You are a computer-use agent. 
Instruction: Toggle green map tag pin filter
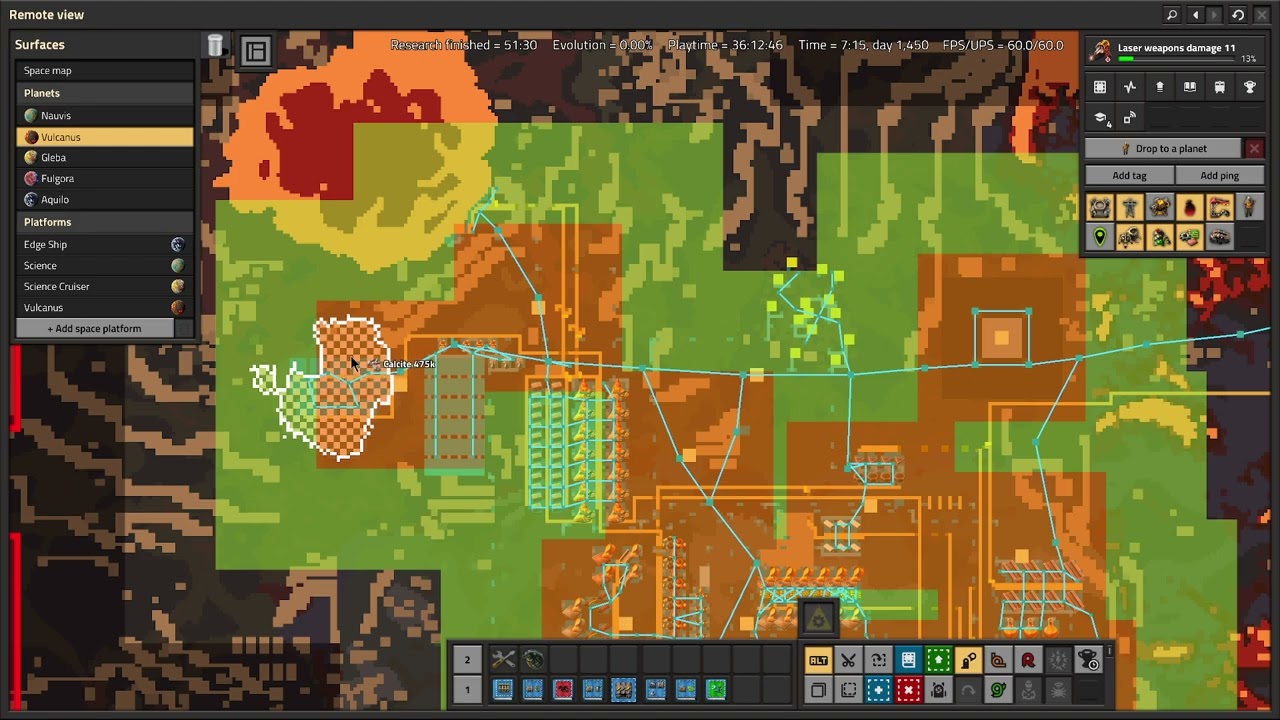pos(1100,237)
